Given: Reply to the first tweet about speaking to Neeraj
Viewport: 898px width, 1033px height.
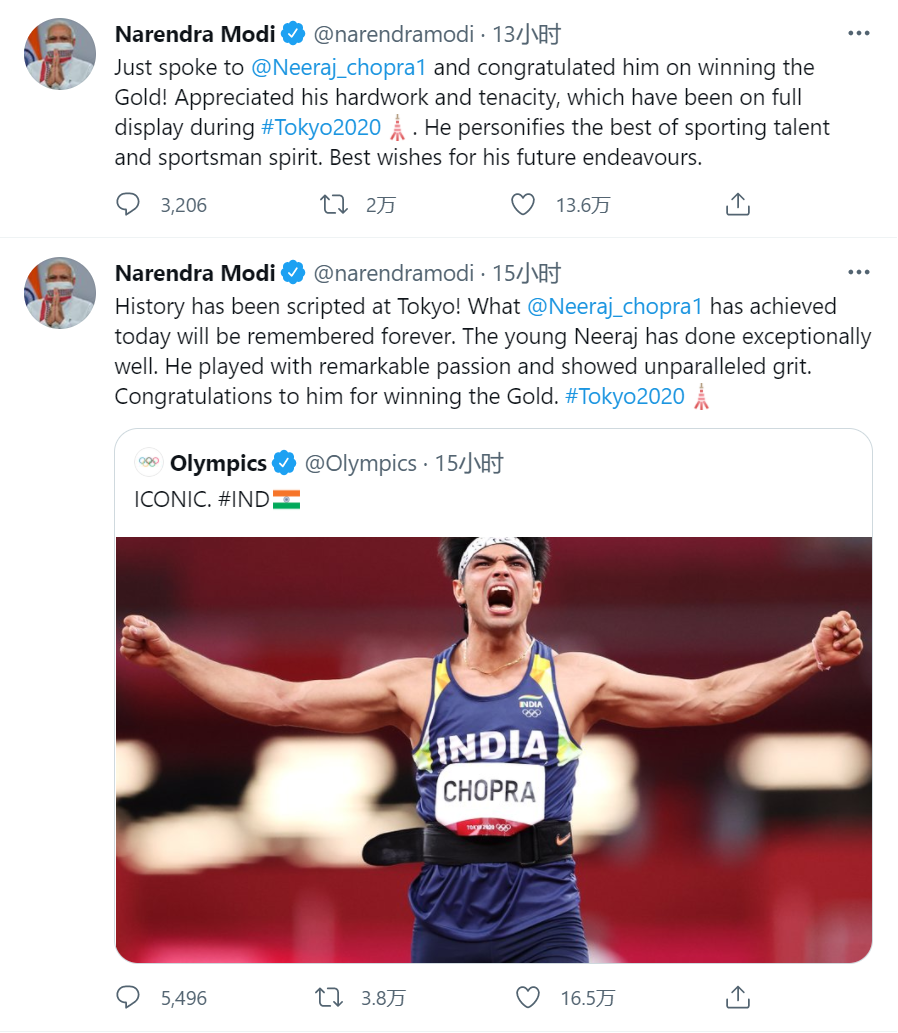Looking at the screenshot, I should 128,205.
